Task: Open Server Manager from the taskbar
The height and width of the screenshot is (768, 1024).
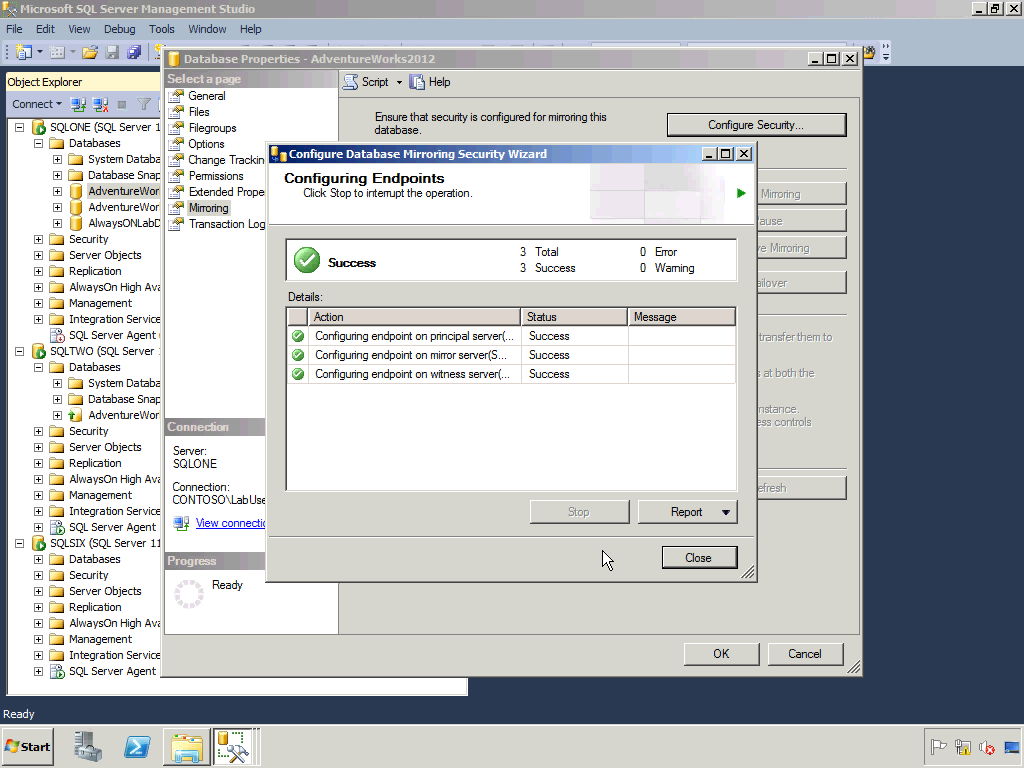Action: 87,746
